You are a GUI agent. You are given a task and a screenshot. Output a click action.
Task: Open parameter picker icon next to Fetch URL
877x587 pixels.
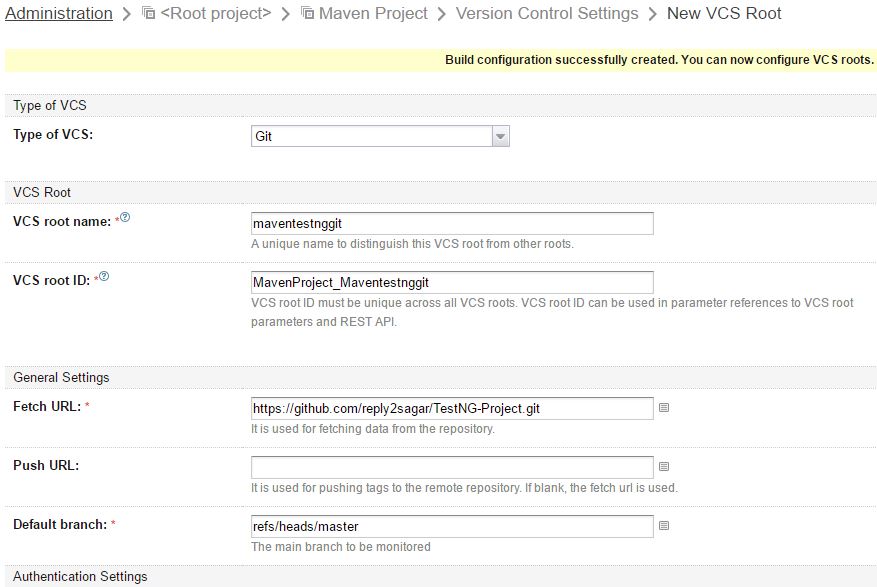pos(664,408)
